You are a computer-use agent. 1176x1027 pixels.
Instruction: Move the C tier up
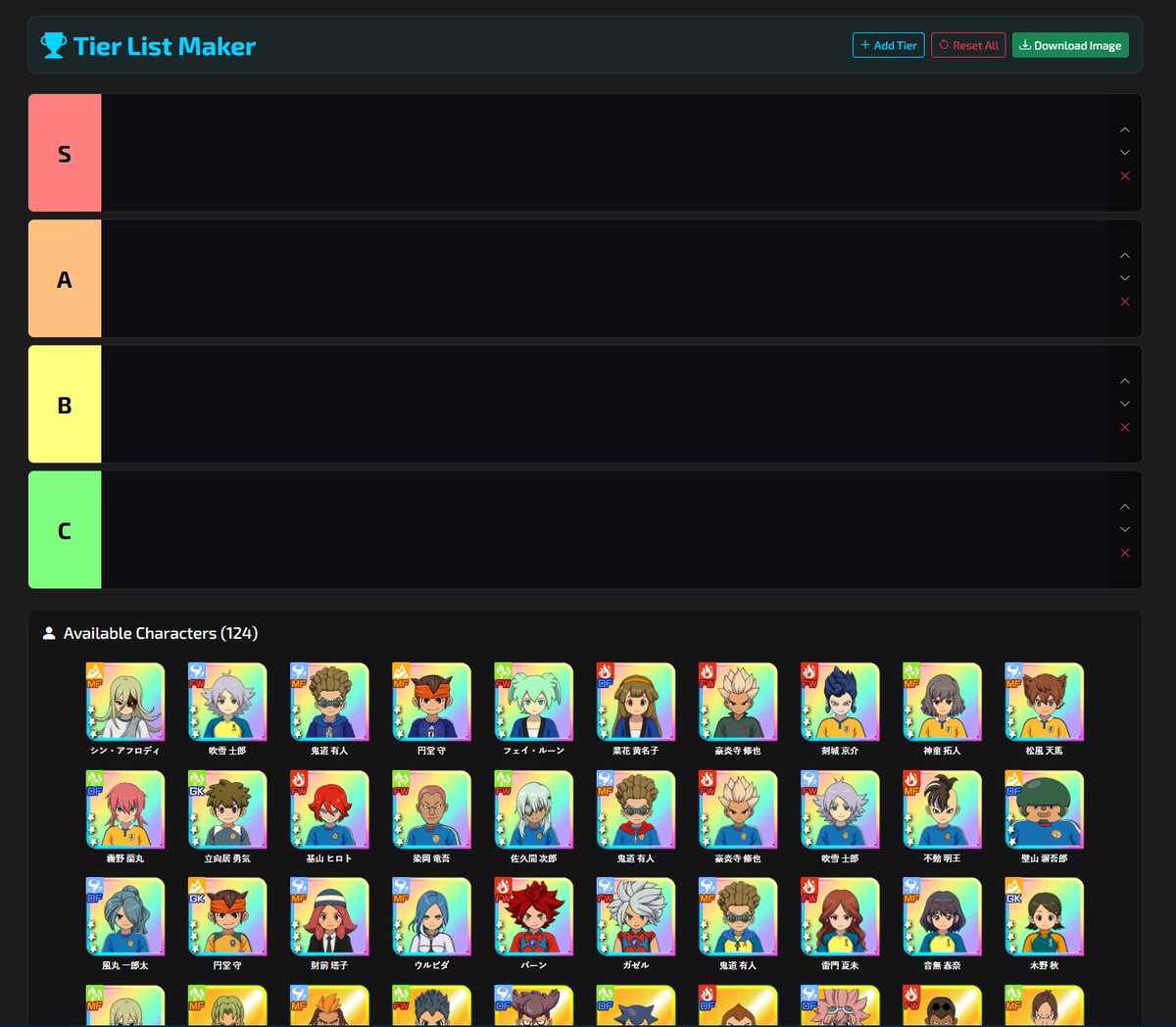pyautogui.click(x=1125, y=507)
